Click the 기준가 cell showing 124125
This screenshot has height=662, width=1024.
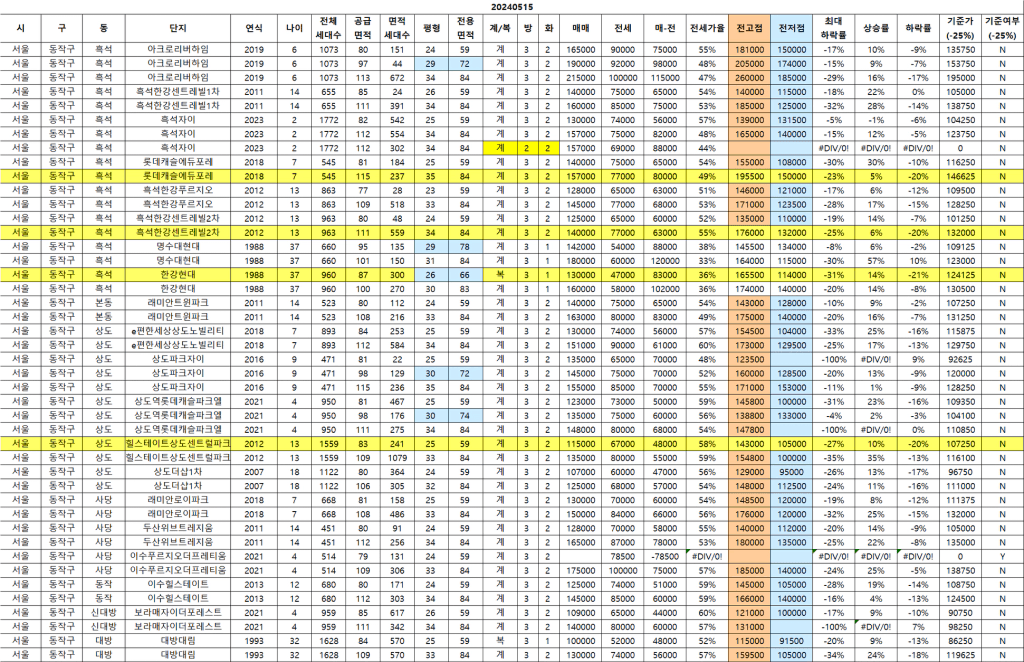[960, 275]
